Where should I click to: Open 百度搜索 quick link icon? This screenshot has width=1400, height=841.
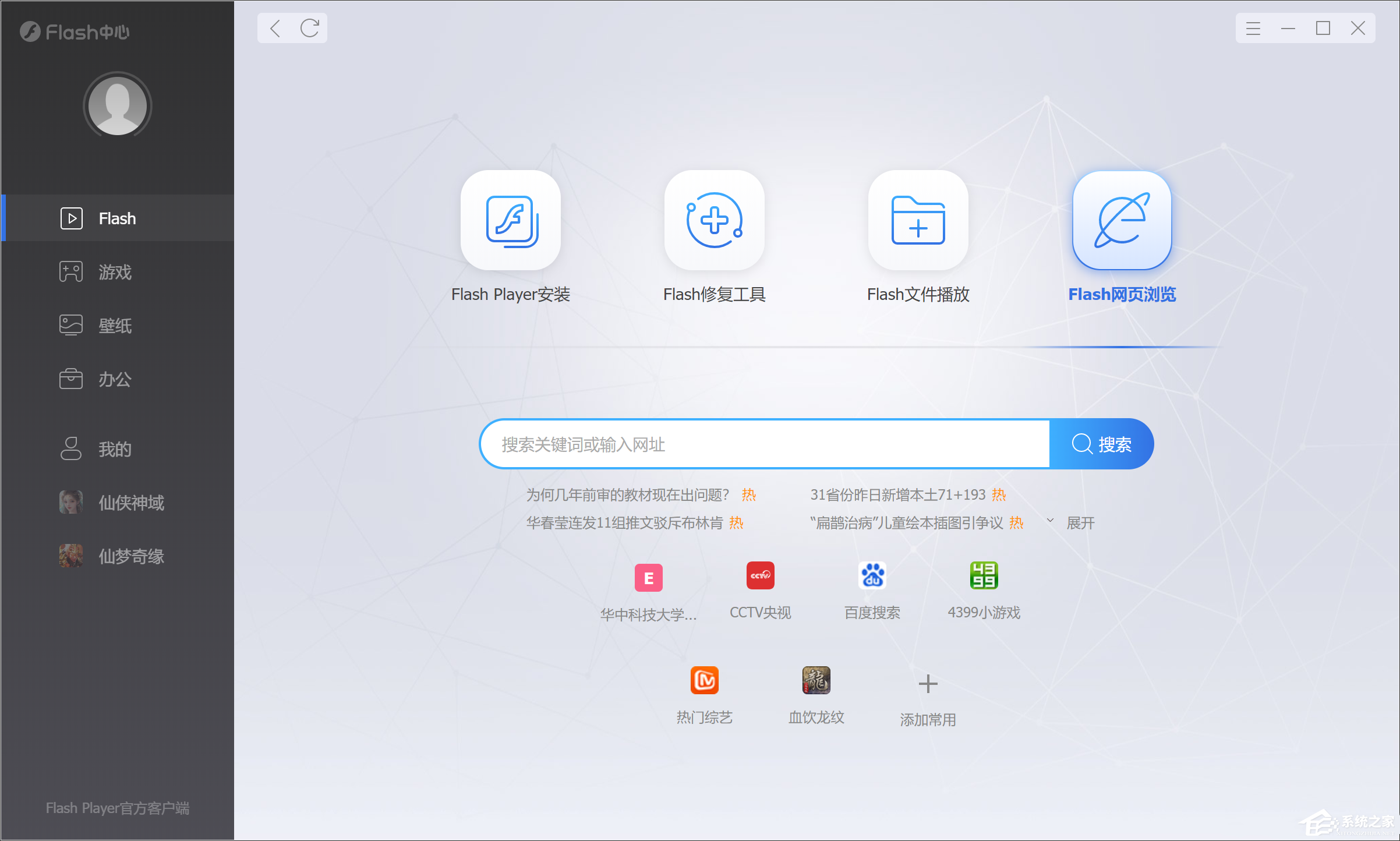[x=872, y=575]
